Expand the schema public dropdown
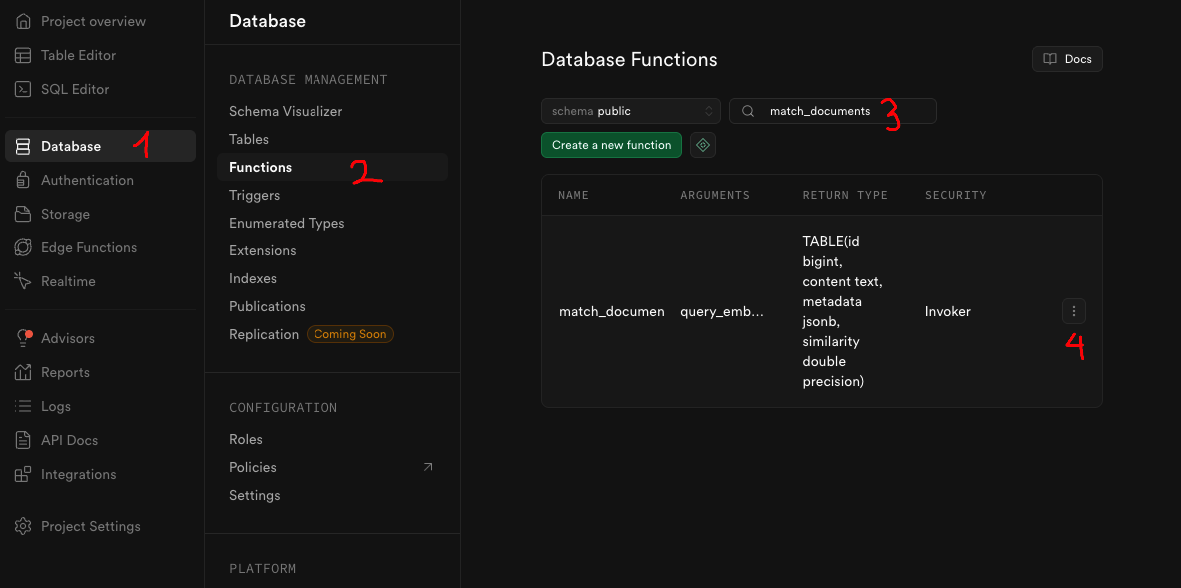Image resolution: width=1181 pixels, height=588 pixels. tap(630, 111)
